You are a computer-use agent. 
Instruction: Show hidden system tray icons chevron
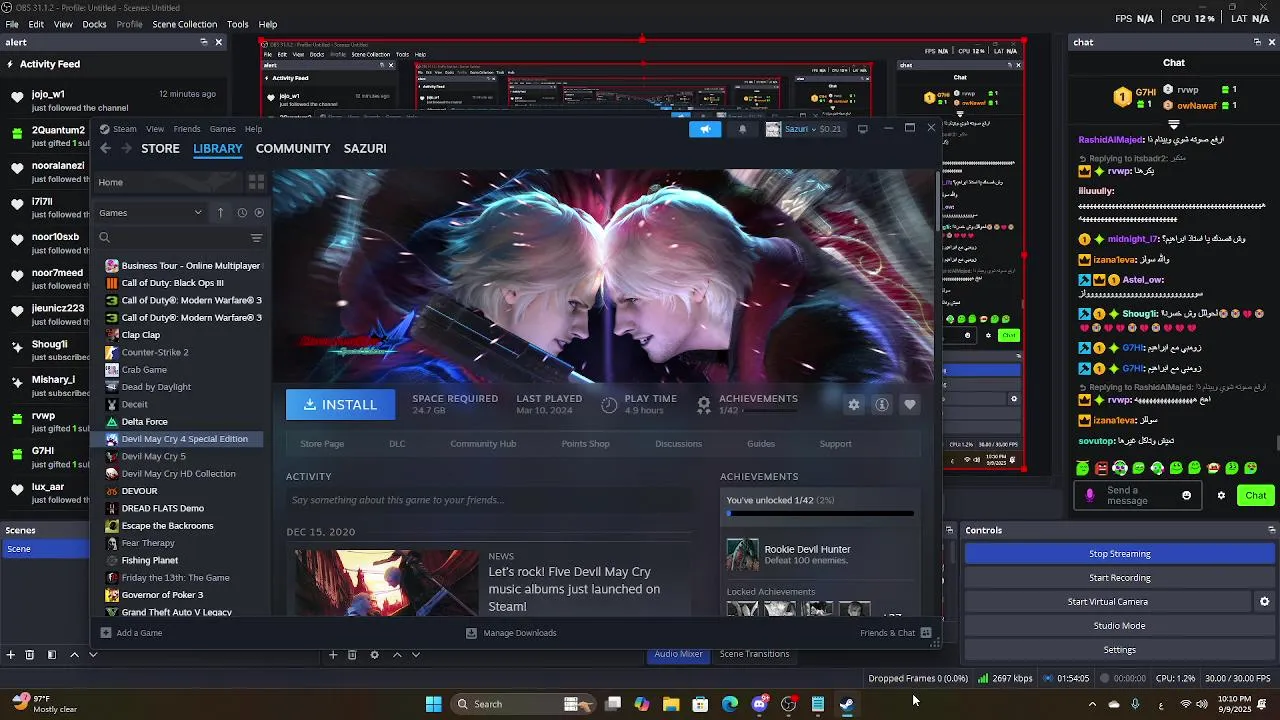point(1092,704)
